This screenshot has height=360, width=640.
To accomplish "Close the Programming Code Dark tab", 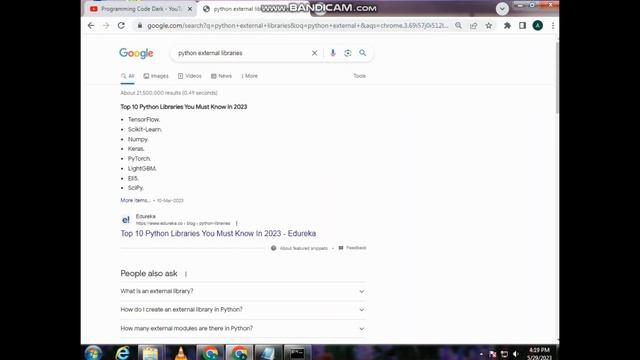I will [190, 9].
